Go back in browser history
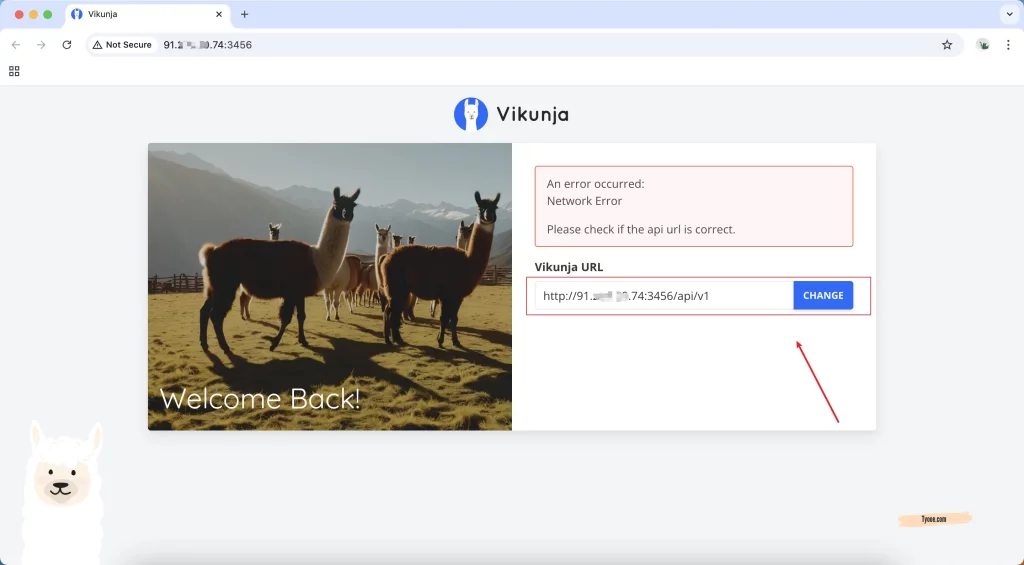The width and height of the screenshot is (1024, 565). [16, 44]
